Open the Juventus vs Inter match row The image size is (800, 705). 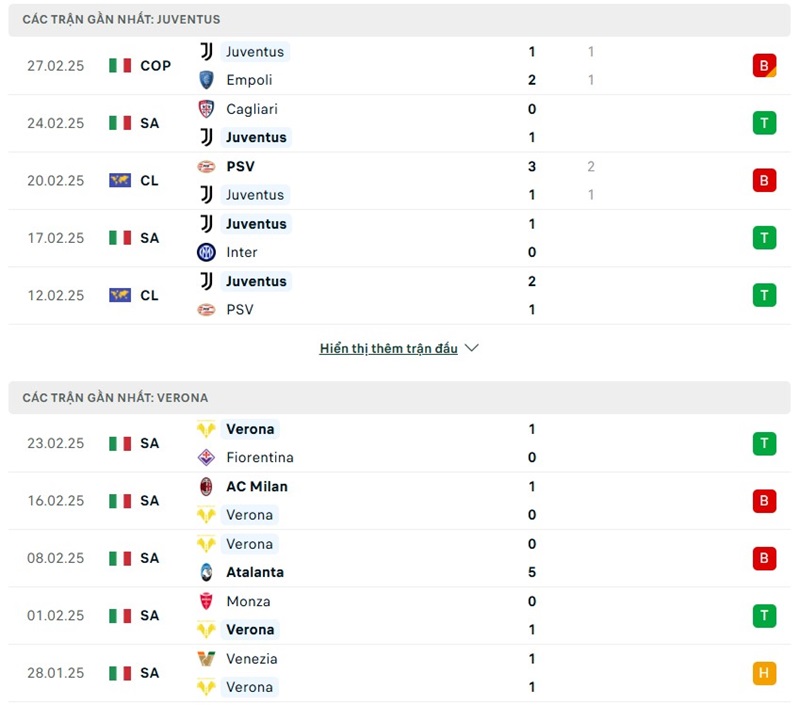tap(400, 238)
